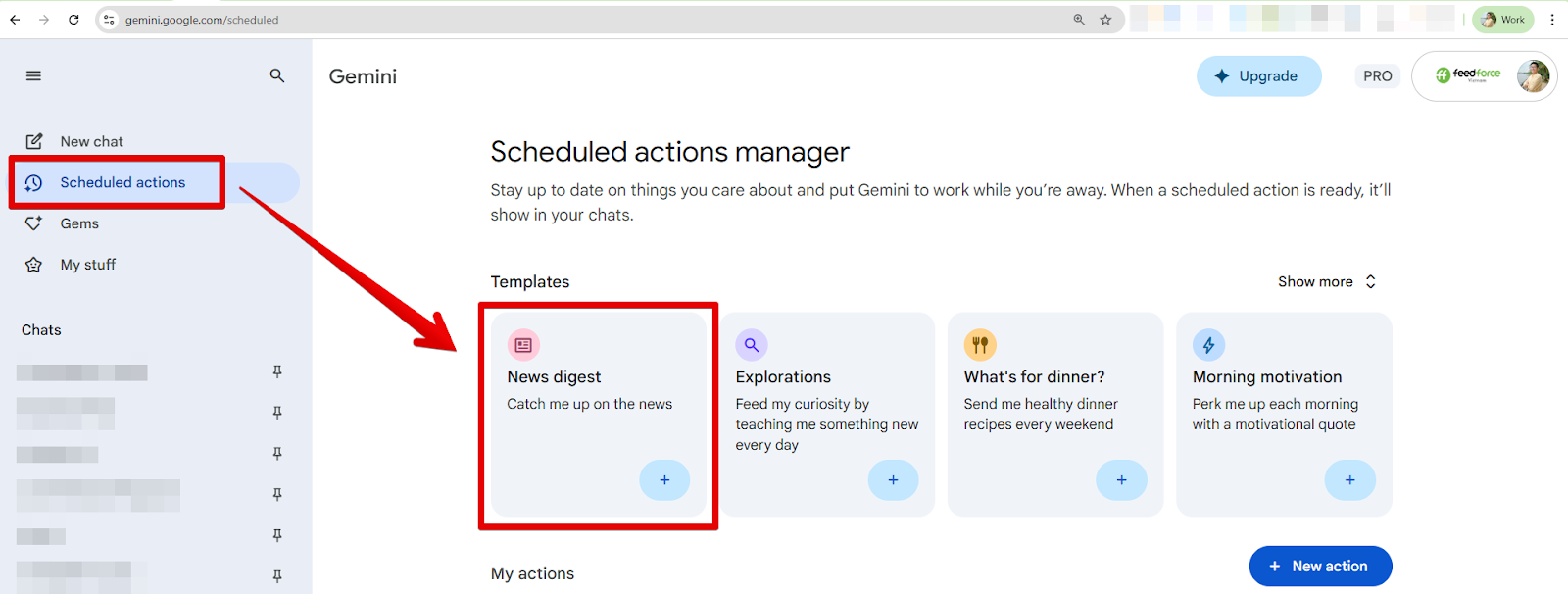Click the What's for dinner utensils icon
Screen dimensions: 1568x594
(x=980, y=345)
